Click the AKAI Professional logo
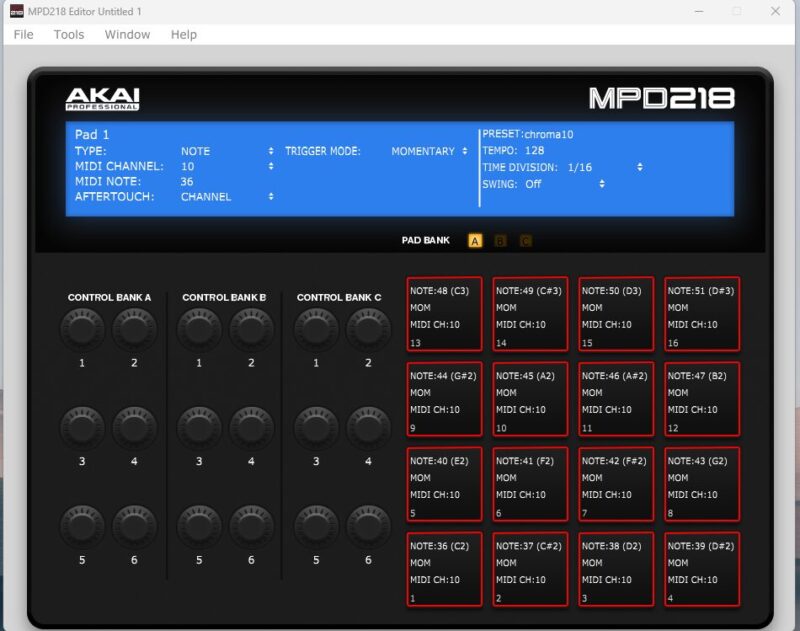The image size is (800, 631). [103, 99]
